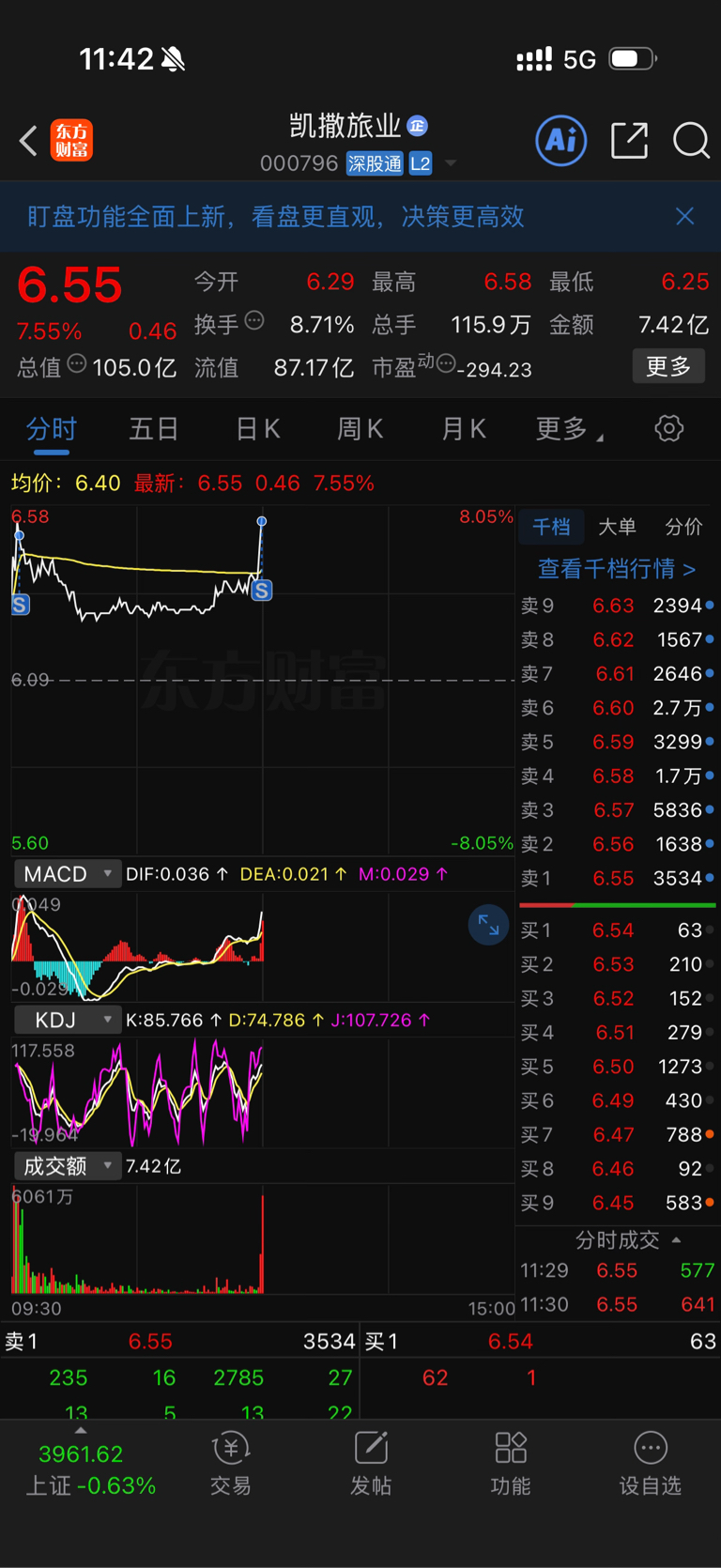The width and height of the screenshot is (721, 1568).
Task: Open the search magnifier icon
Action: click(x=691, y=141)
